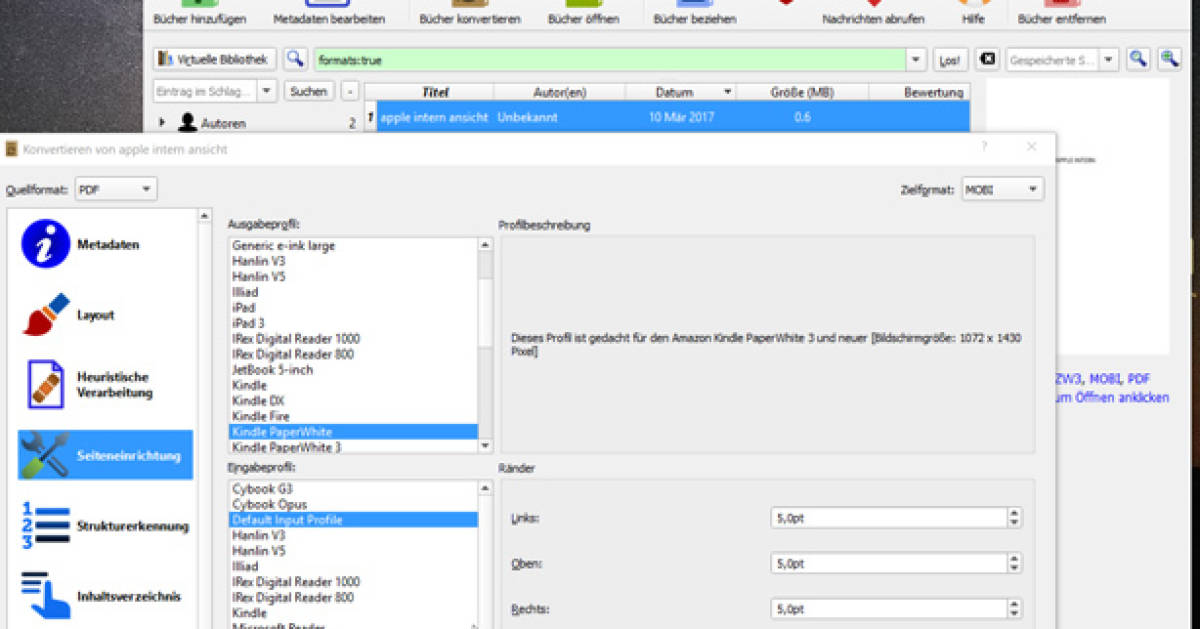Clear the search with the X icon
This screenshot has width=1200, height=629.
click(987, 60)
